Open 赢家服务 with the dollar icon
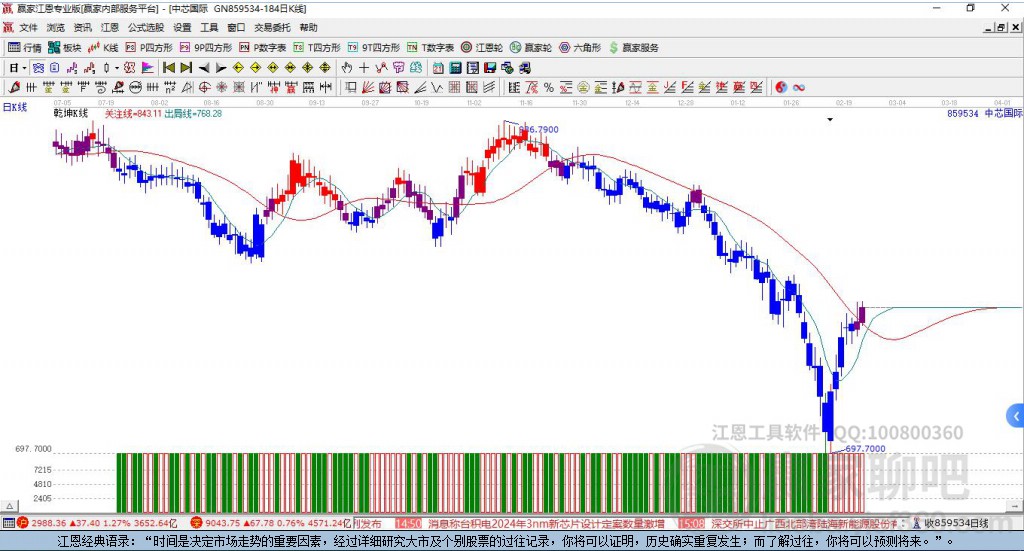 [633, 48]
